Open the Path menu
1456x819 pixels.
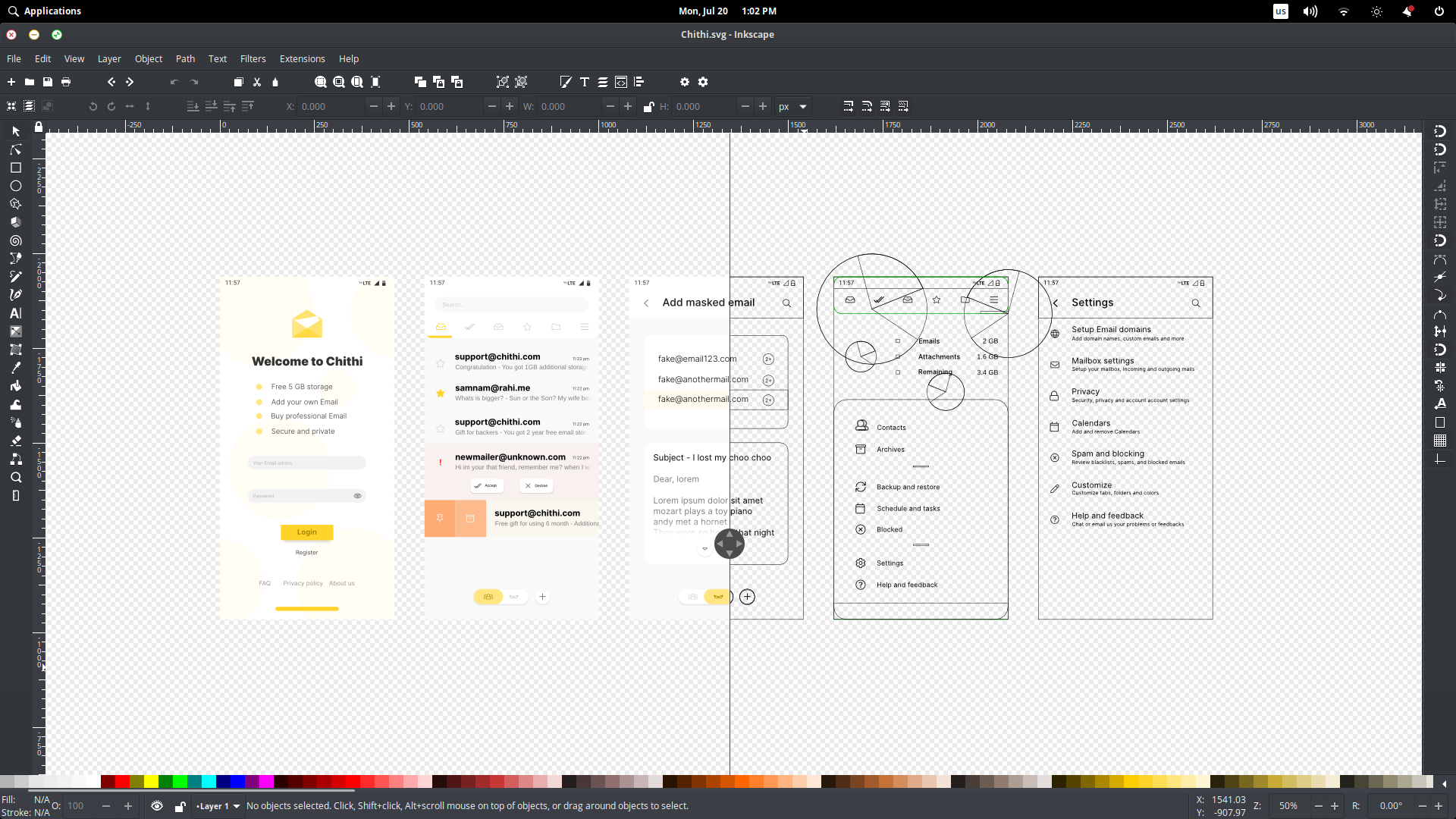pos(185,58)
